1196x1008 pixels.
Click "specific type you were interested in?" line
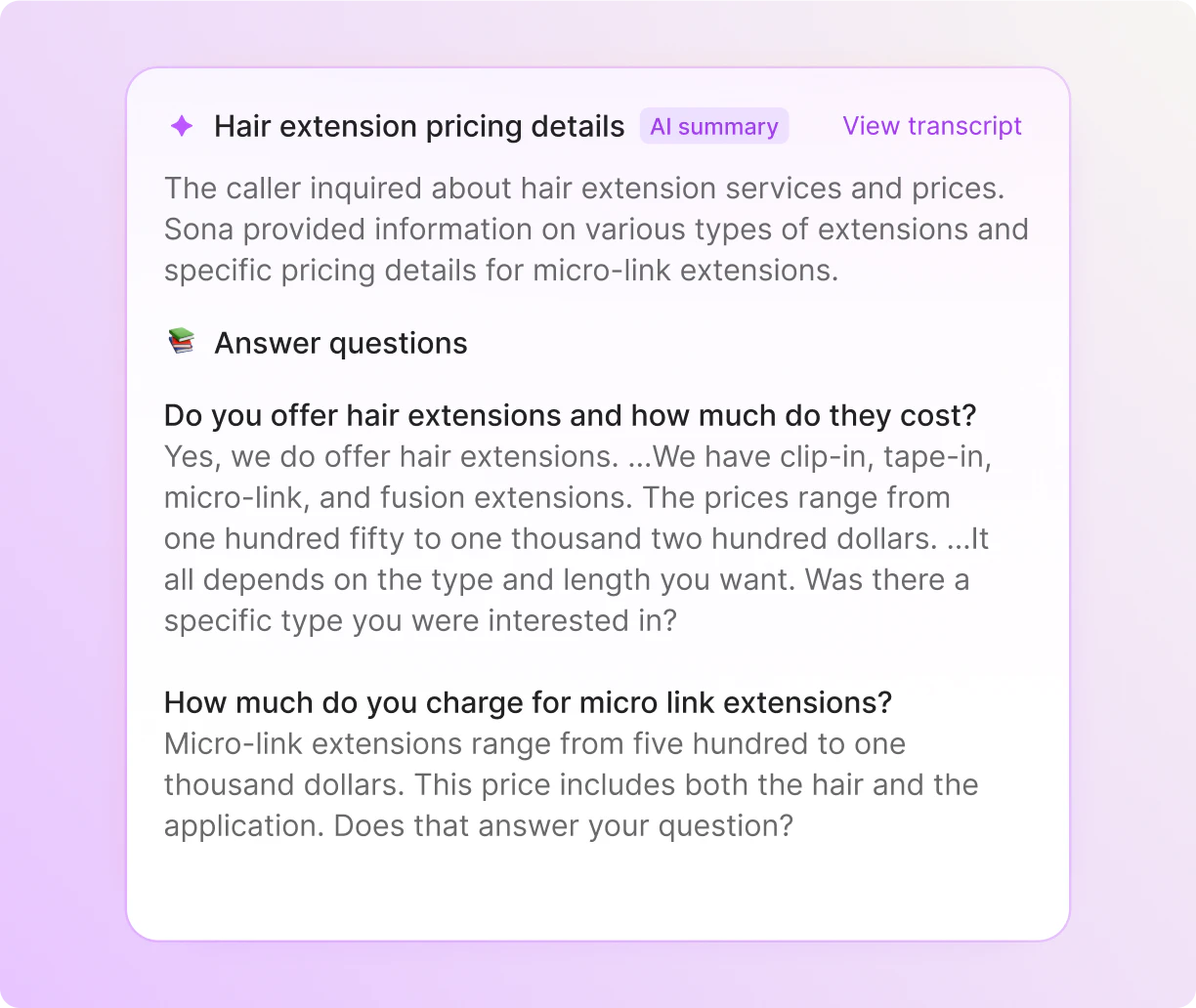420,621
